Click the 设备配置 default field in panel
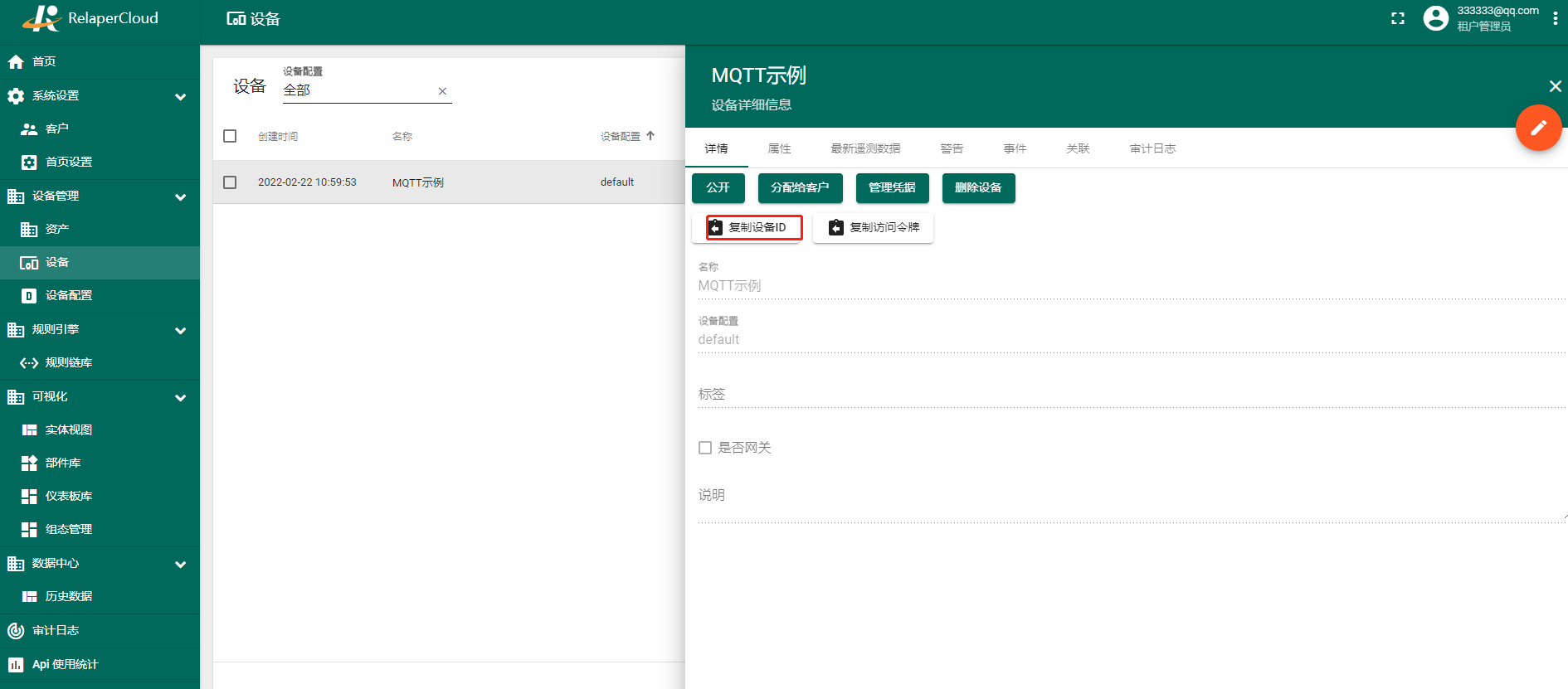Screen dimensions: 1568x689 [1132, 340]
